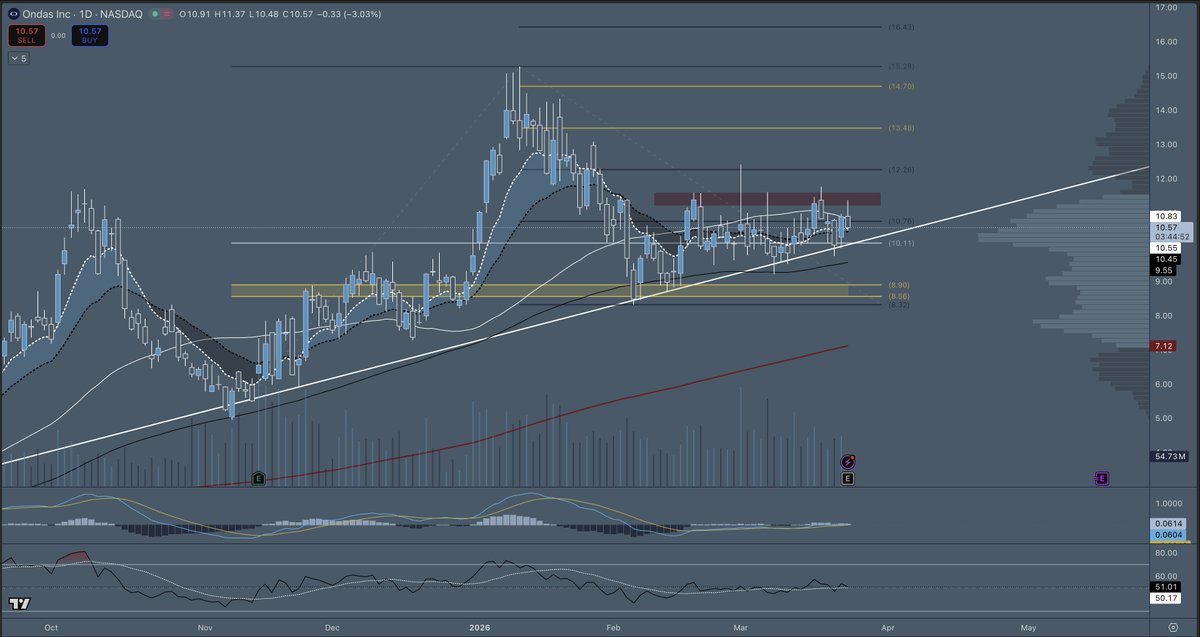Click the Dec label on the time axis

pyautogui.click(x=332, y=627)
